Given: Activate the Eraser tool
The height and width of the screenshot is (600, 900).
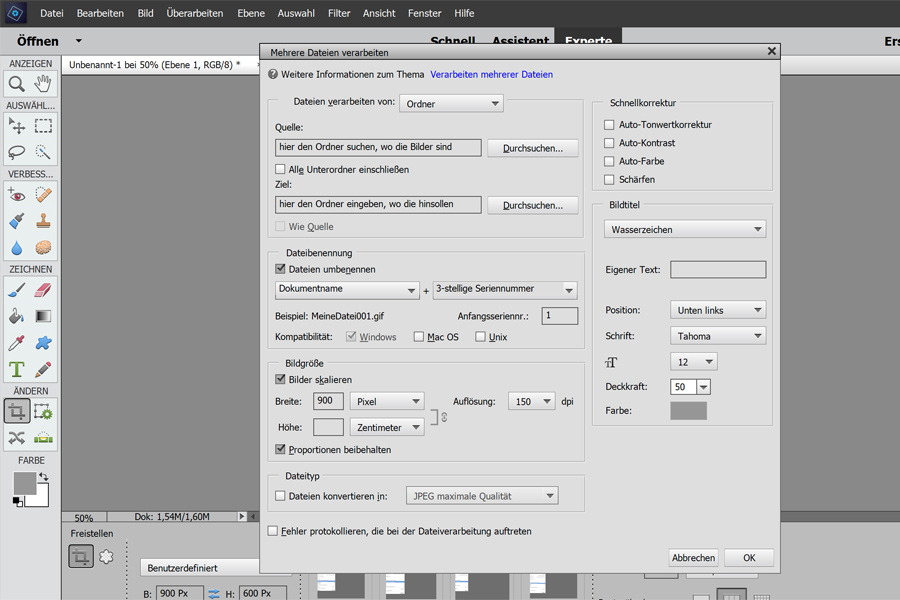Looking at the screenshot, I should pyautogui.click(x=43, y=289).
